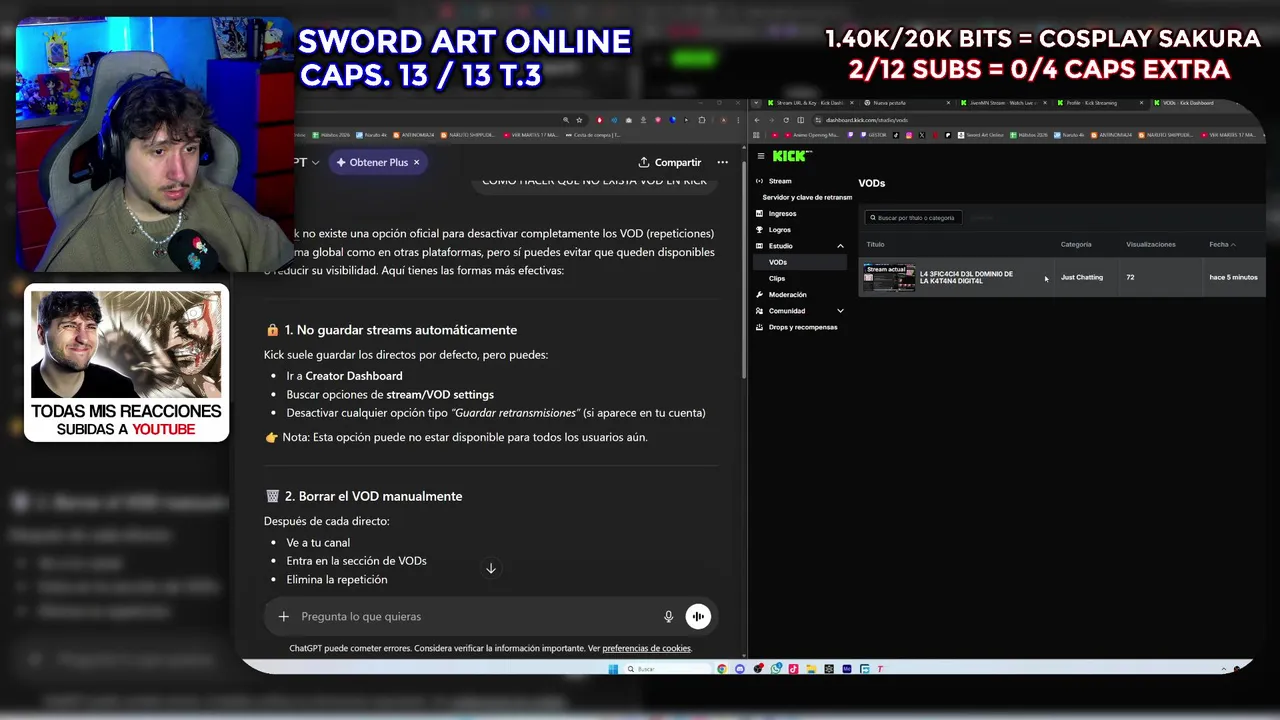Open ChatGPT three-dots options menu
Viewport: 1280px width, 720px height.
tap(722, 162)
